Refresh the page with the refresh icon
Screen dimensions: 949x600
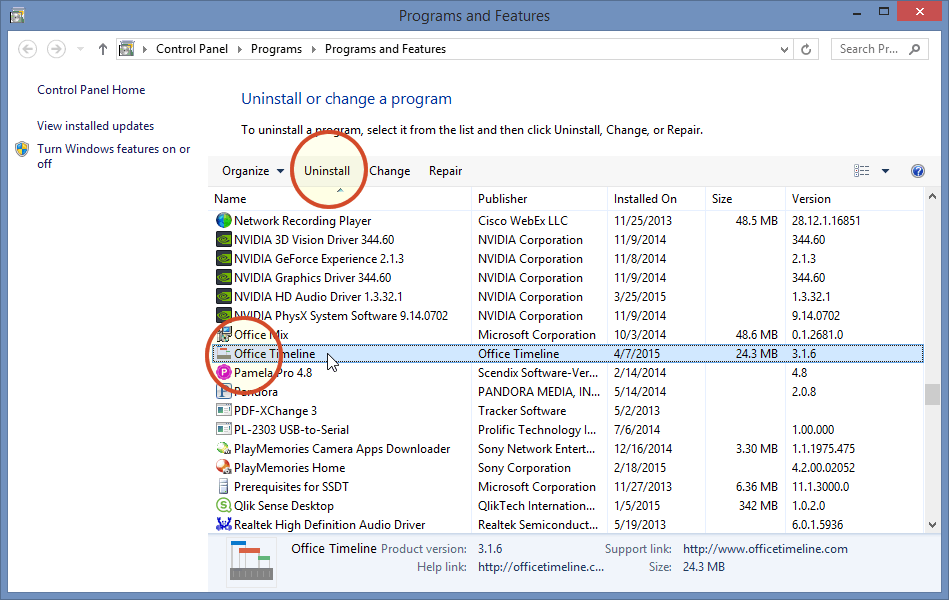[x=806, y=48]
